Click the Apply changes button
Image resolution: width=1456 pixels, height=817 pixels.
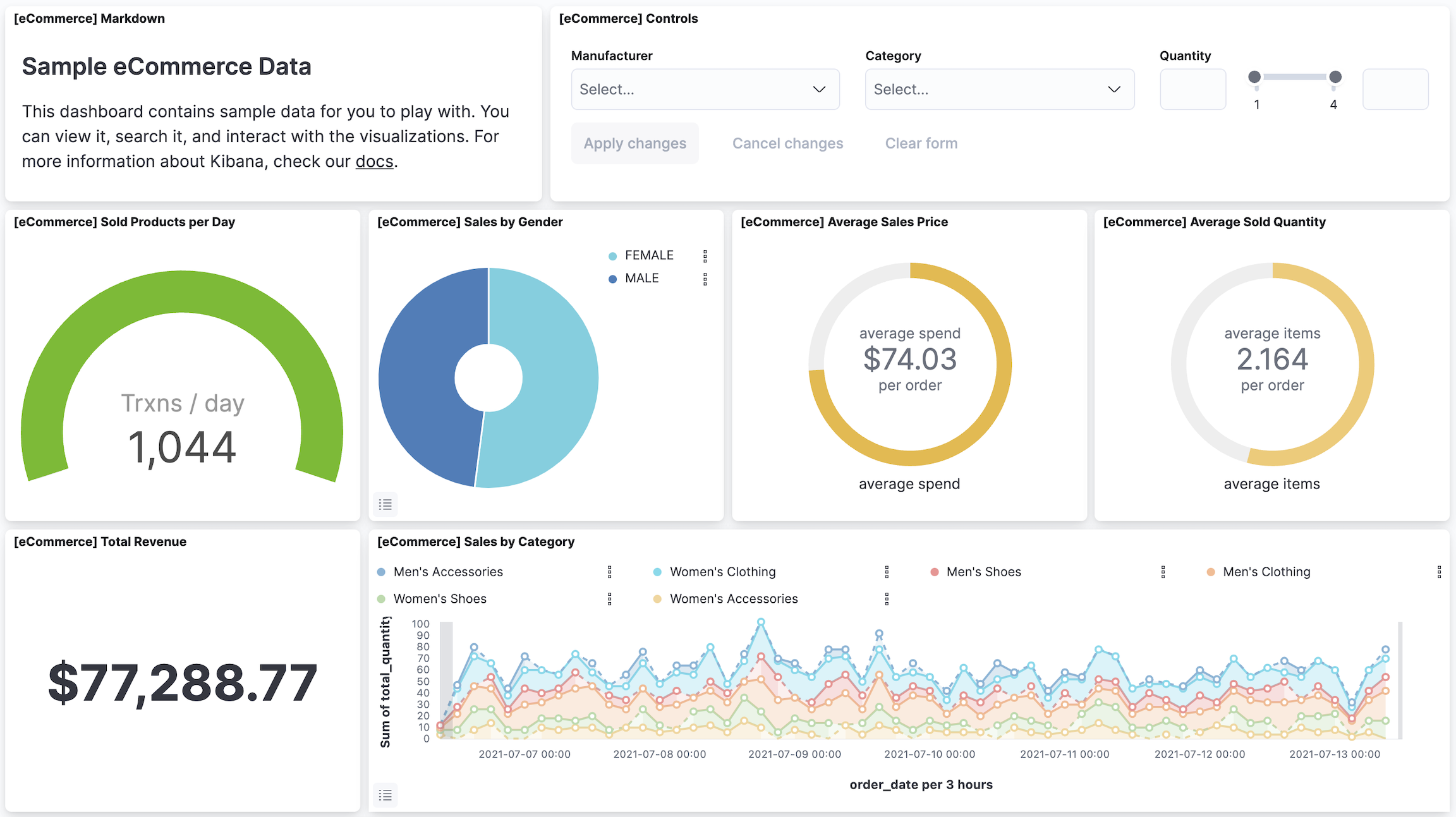(x=634, y=143)
